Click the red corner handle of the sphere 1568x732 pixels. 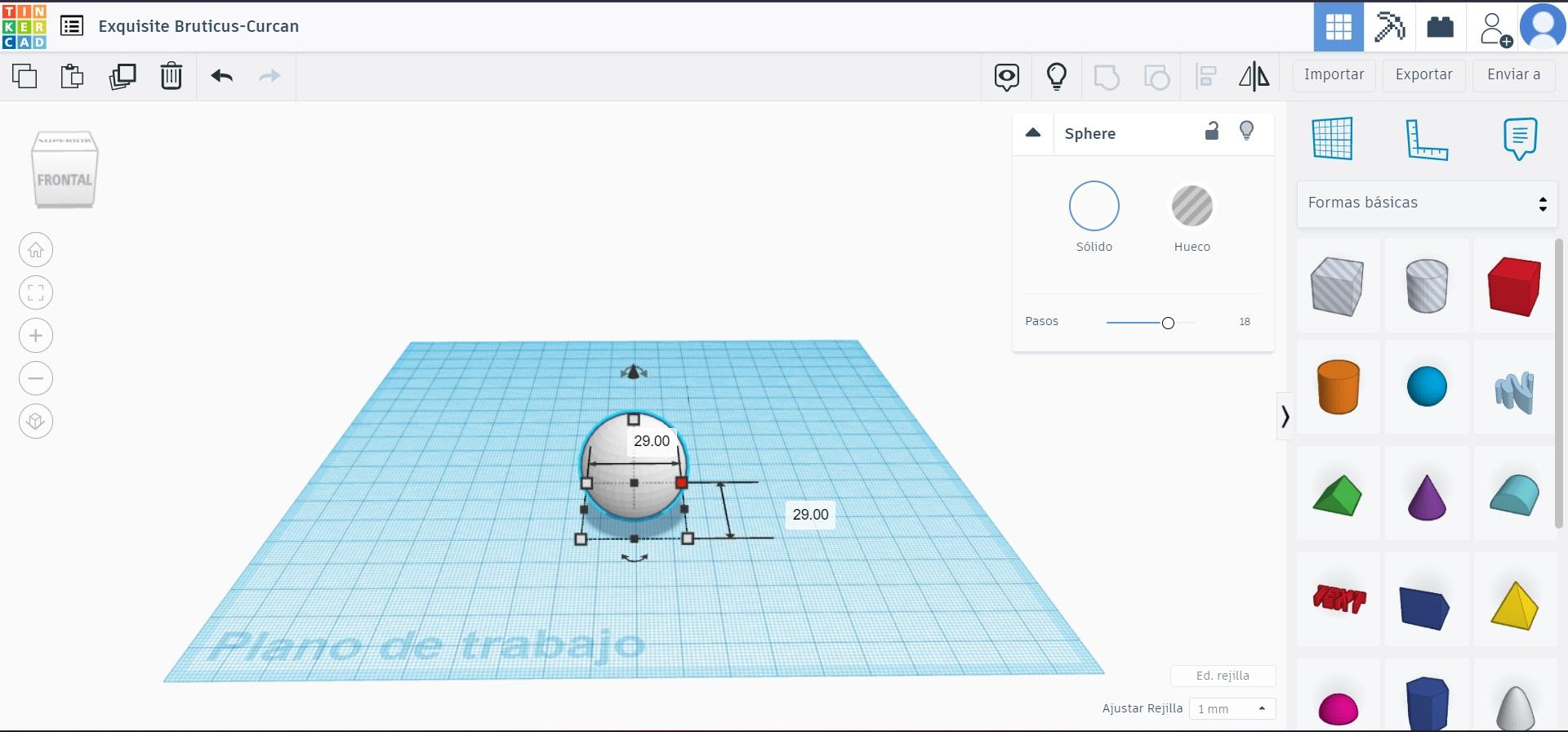click(682, 483)
